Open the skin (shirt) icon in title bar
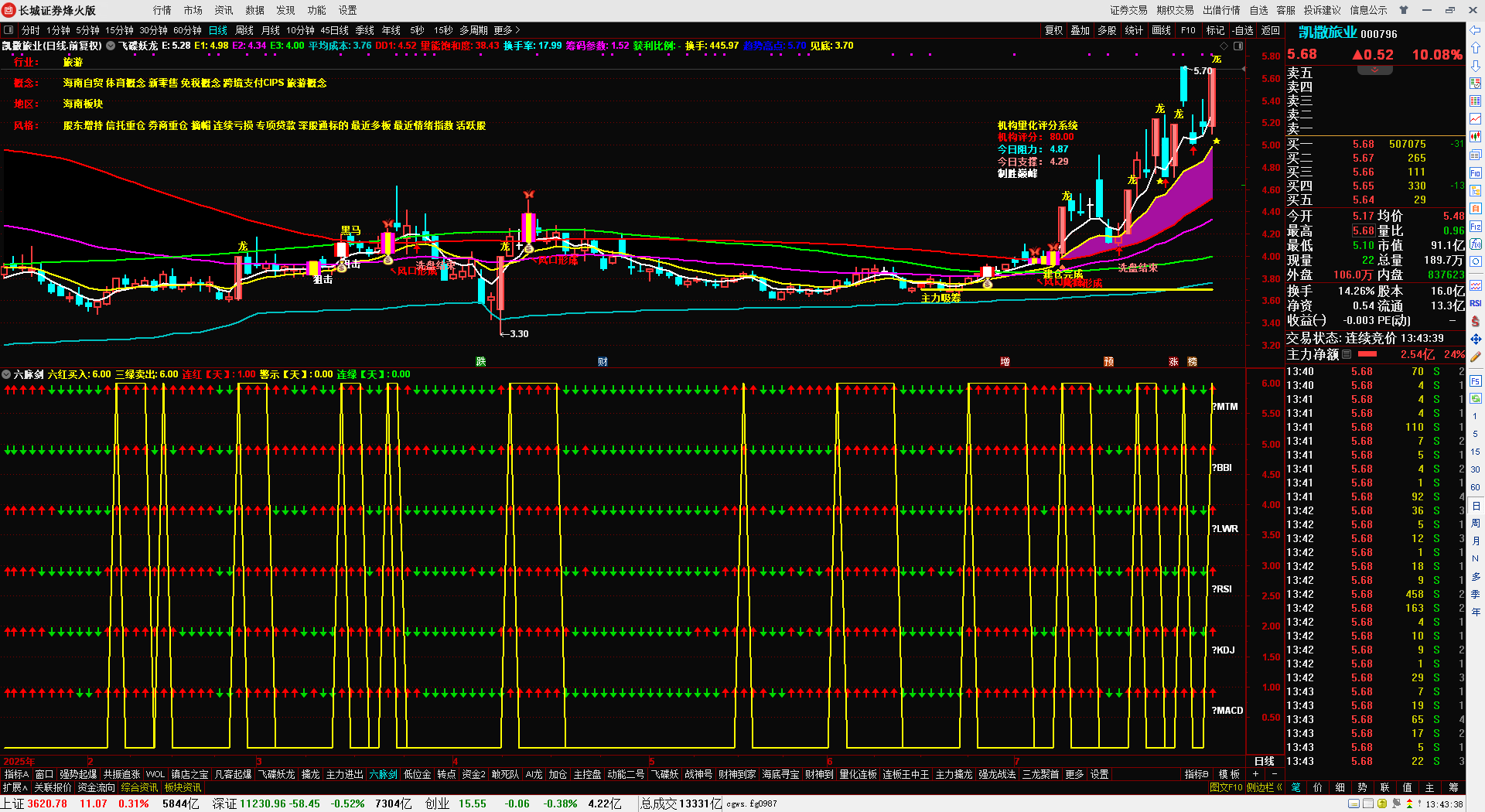This screenshot has height=812, width=1485. click(1404, 10)
